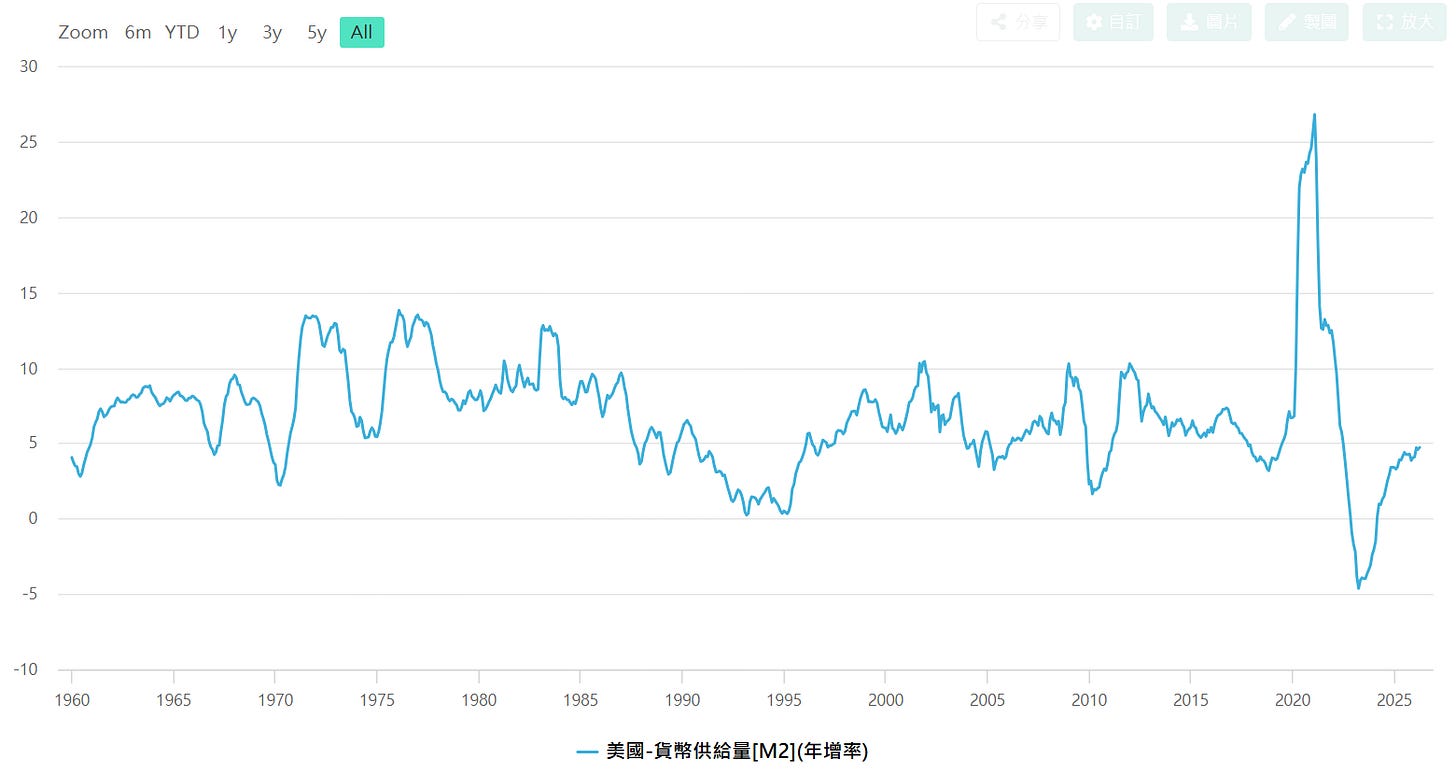Viewport: 1456px width, 776px height.
Task: Click the "Zoom" label text
Action: click(83, 32)
